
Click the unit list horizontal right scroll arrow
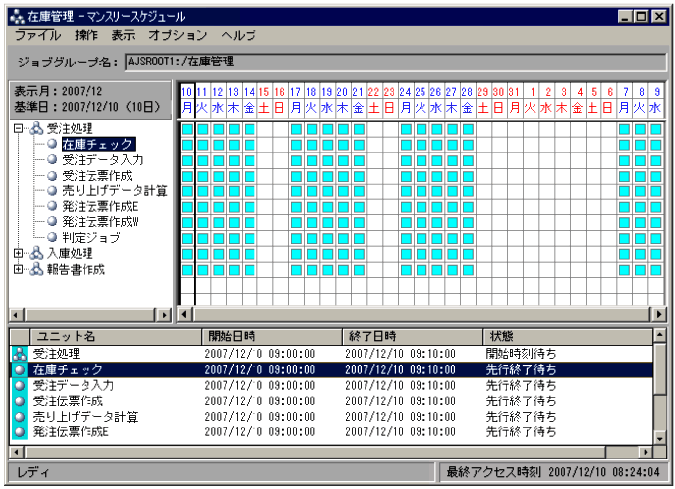645,452
